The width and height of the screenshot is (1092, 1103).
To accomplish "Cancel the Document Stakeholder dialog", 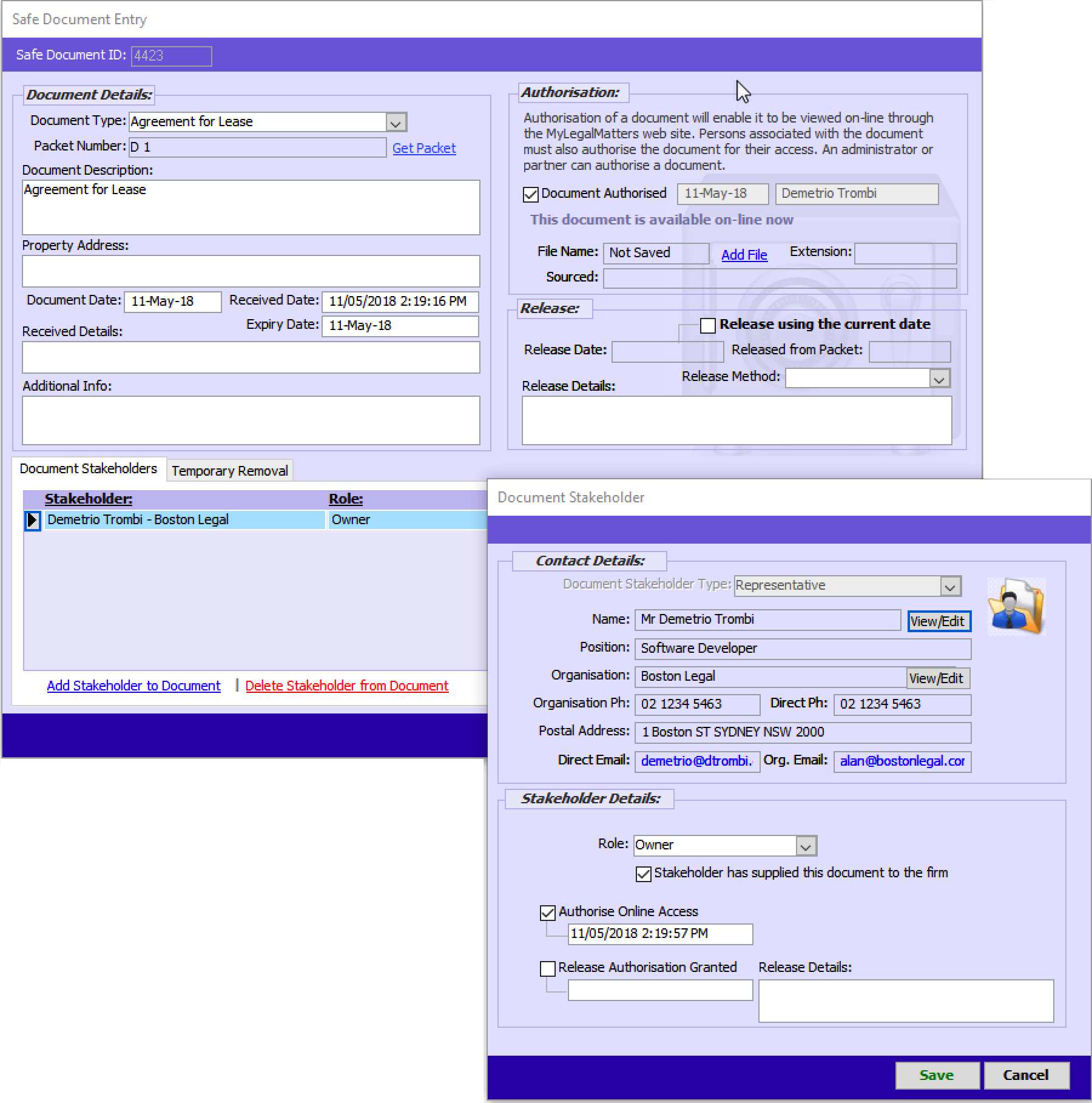I will 1026,1075.
